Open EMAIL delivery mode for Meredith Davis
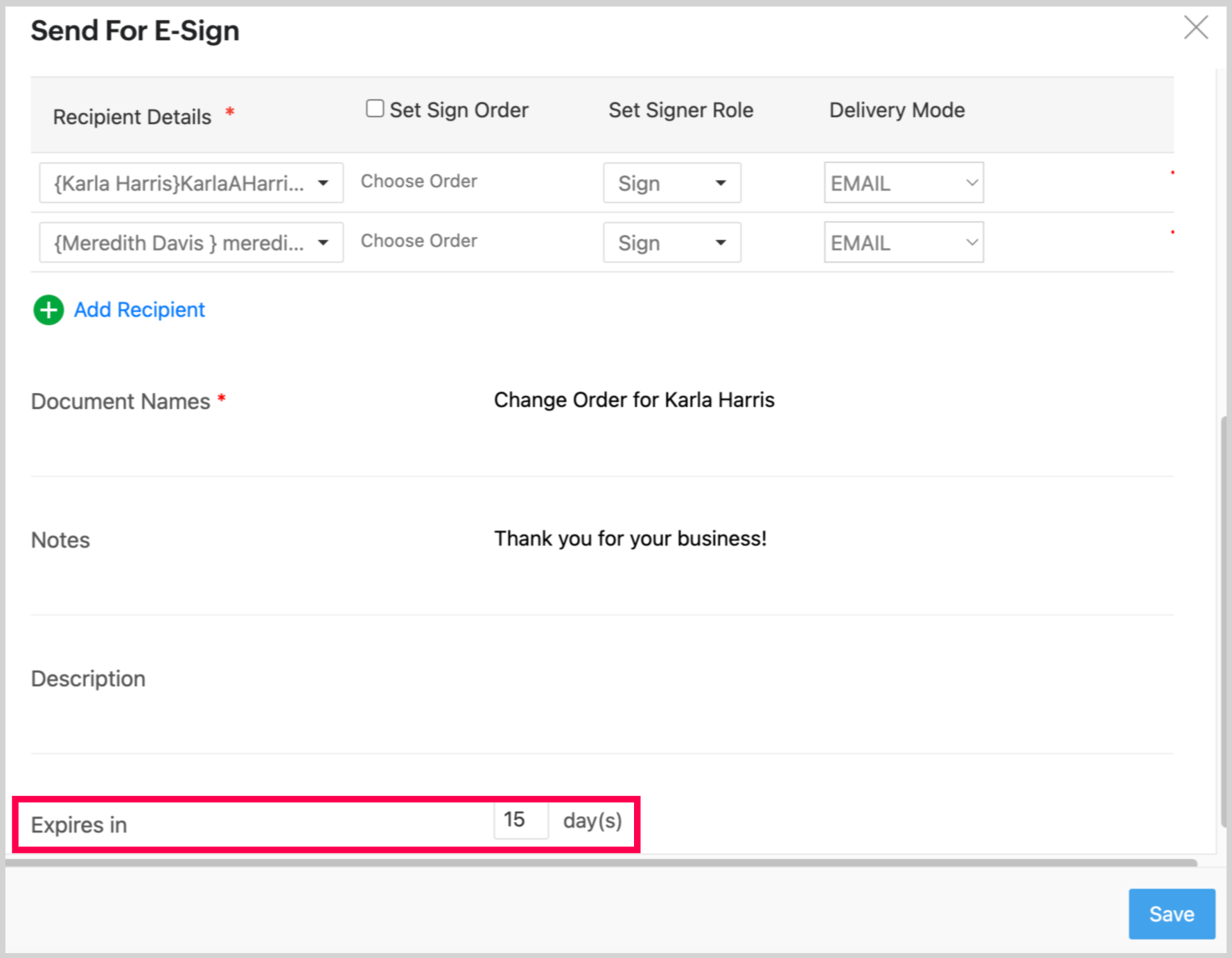Image resolution: width=1232 pixels, height=958 pixels. coord(903,243)
